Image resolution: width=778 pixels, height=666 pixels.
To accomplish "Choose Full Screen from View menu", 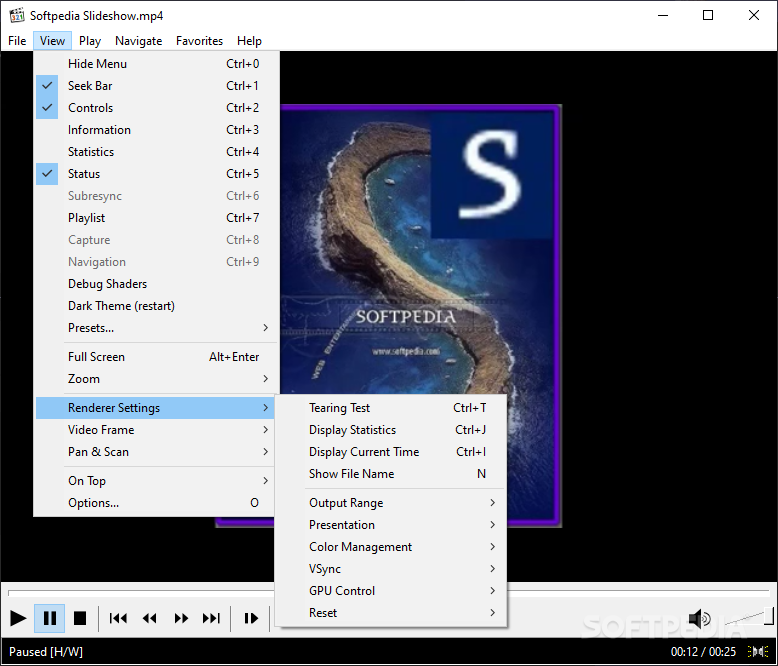I will coord(154,357).
